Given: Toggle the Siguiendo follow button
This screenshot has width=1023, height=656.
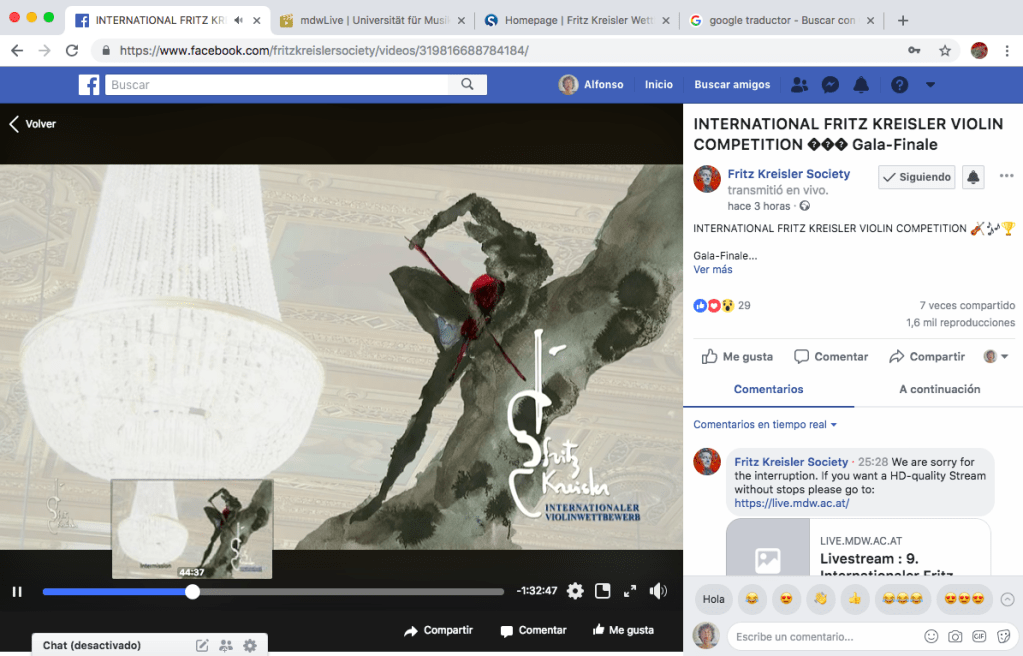Looking at the screenshot, I should [x=916, y=177].
